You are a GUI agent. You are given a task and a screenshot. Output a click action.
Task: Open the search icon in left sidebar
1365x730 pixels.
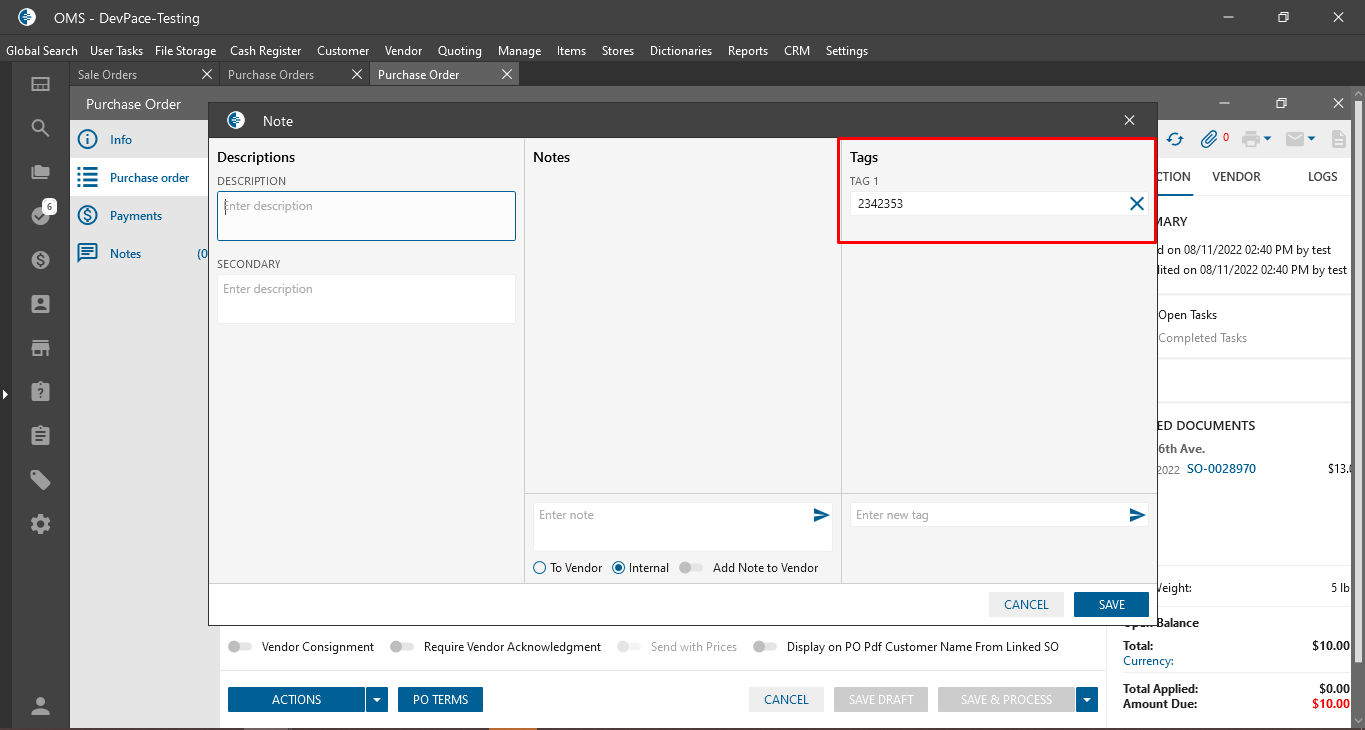40,128
